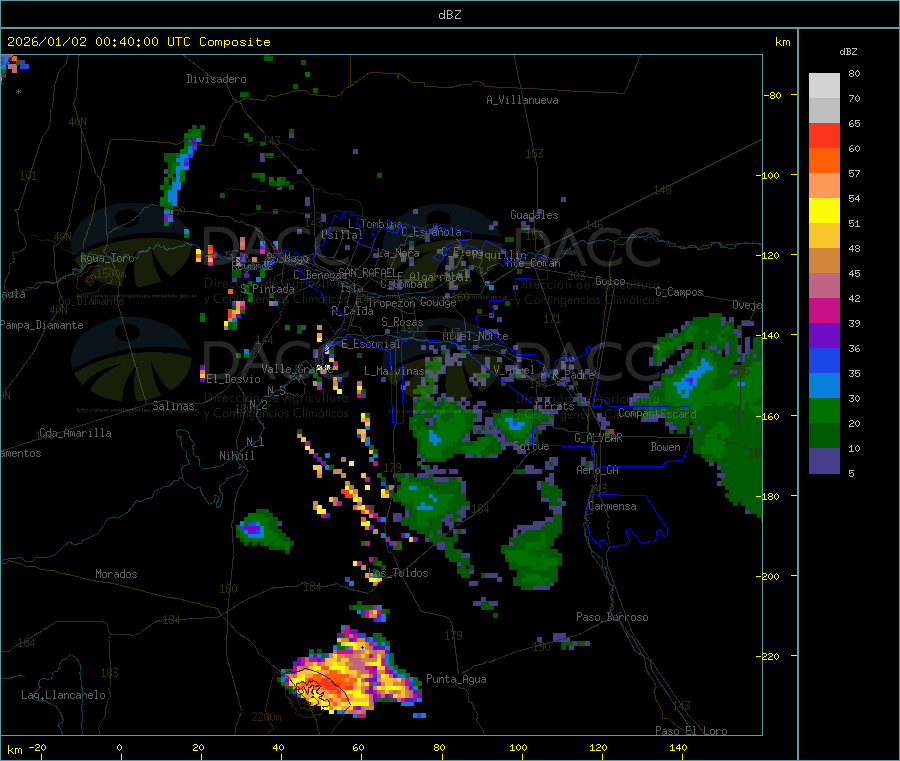This screenshot has width=900, height=761.
Task: Click the 2200m elevation label
Action: 266,717
